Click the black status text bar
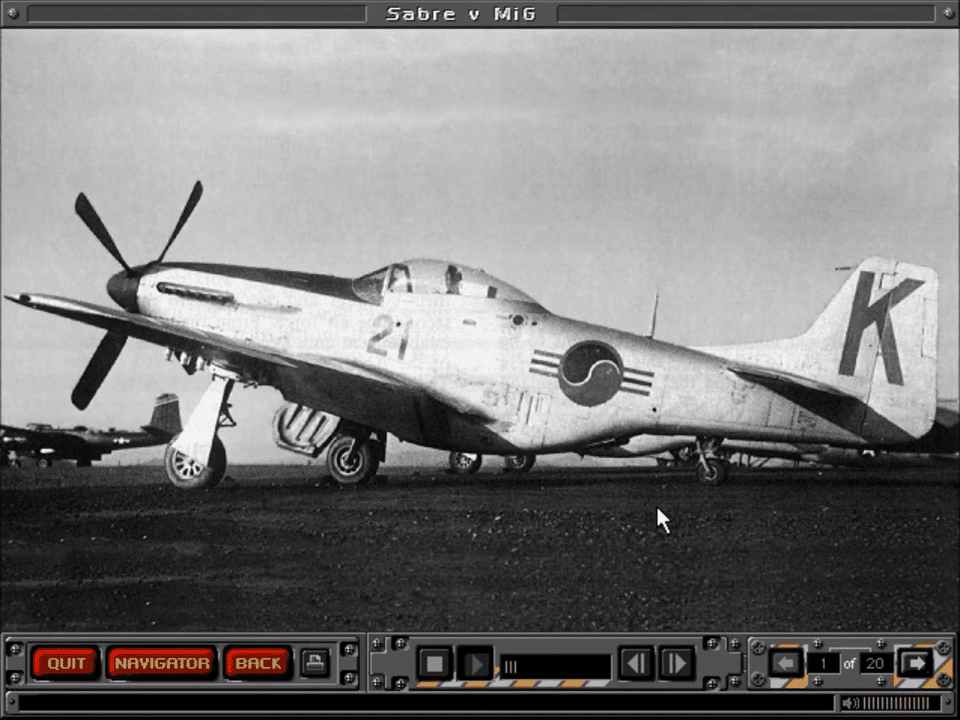 [426, 703]
